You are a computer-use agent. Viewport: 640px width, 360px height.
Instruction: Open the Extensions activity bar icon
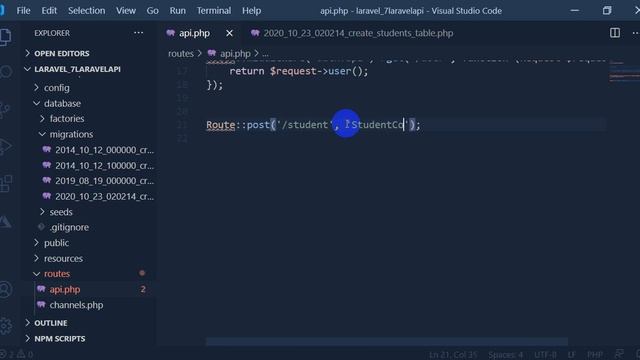[6, 184]
